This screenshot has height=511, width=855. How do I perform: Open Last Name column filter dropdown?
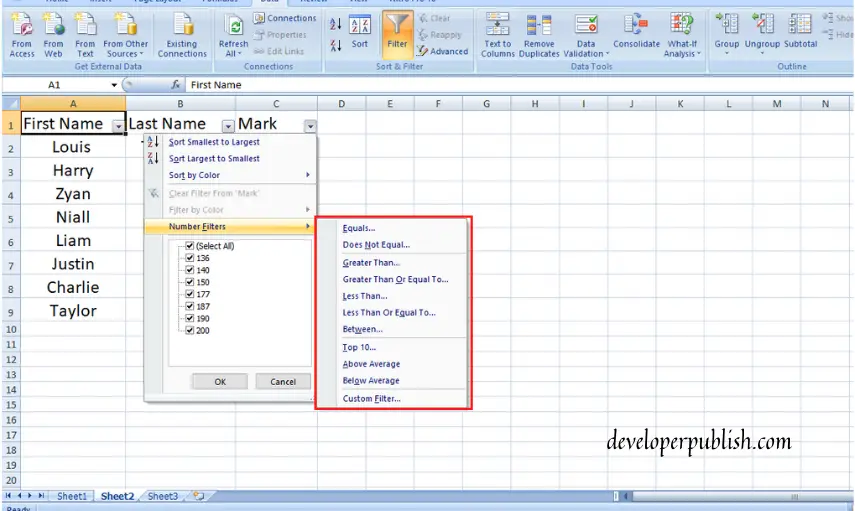[x=228, y=126]
